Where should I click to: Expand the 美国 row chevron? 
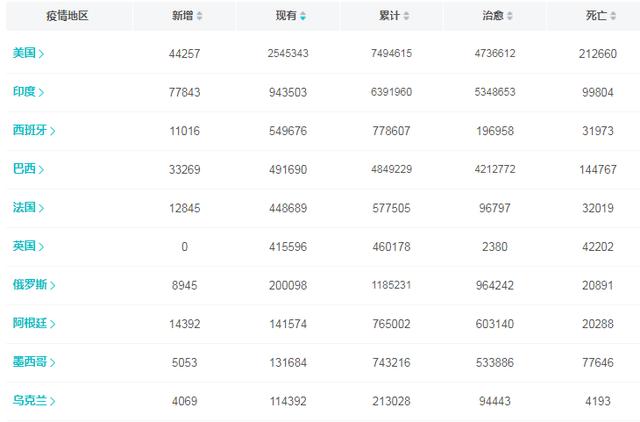pos(41,53)
